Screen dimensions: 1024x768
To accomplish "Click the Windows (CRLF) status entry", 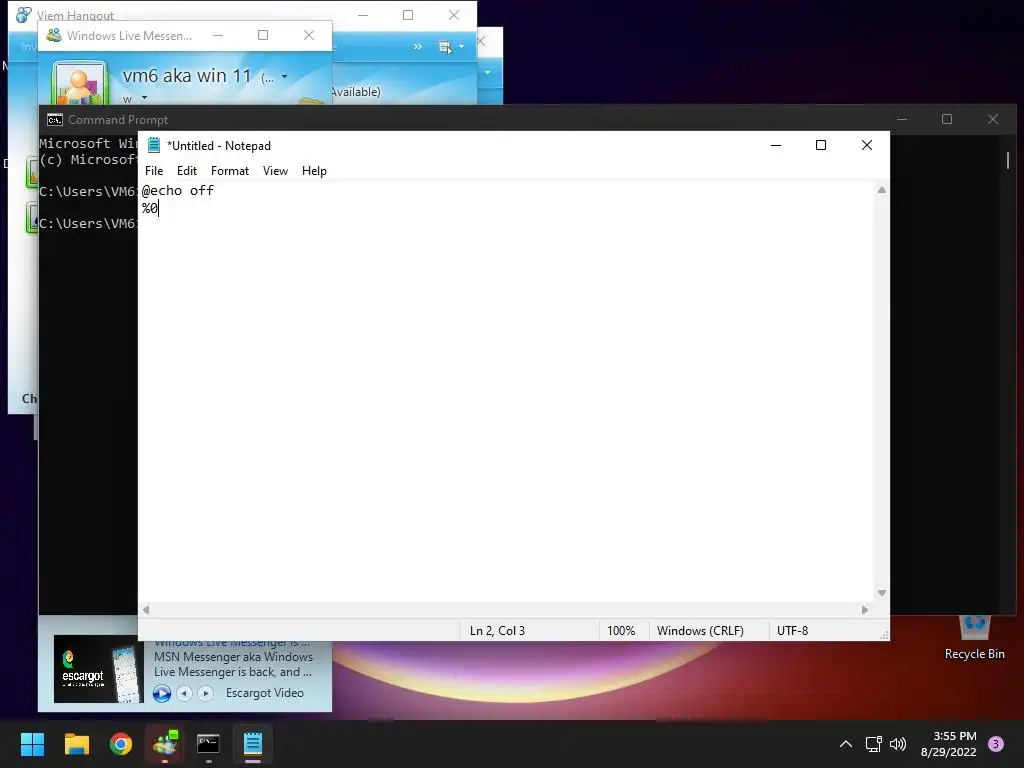I will coord(700,631).
